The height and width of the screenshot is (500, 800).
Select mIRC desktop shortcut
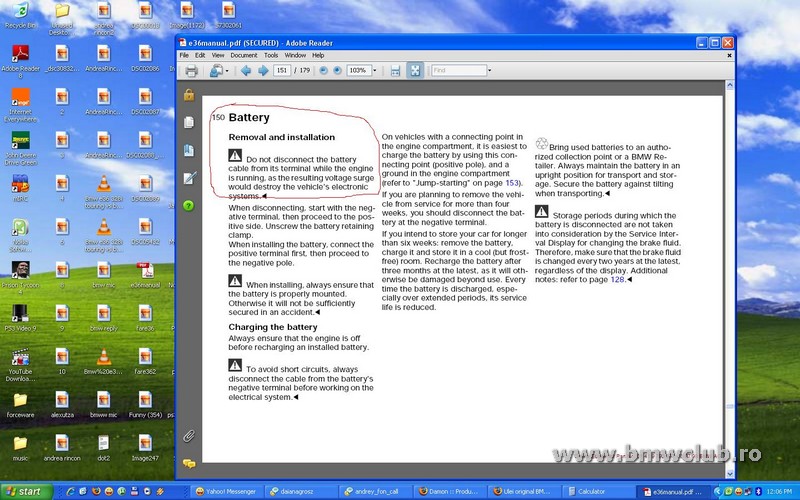click(20, 189)
